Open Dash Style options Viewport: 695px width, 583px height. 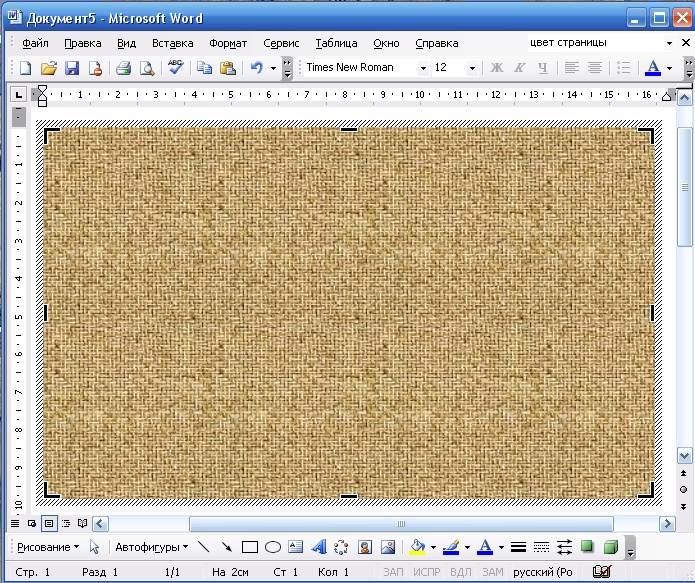tap(541, 547)
